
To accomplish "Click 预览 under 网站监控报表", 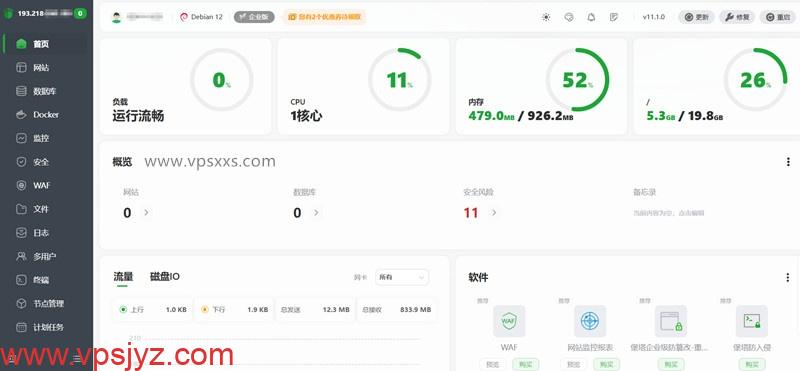I will (x=573, y=364).
